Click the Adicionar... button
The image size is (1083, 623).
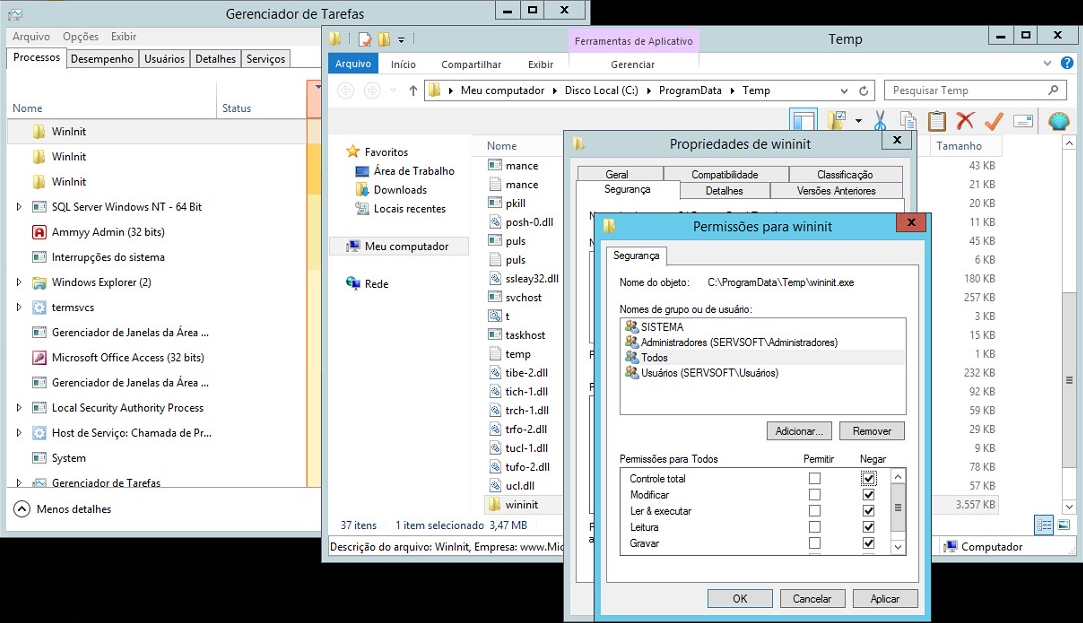(x=799, y=431)
